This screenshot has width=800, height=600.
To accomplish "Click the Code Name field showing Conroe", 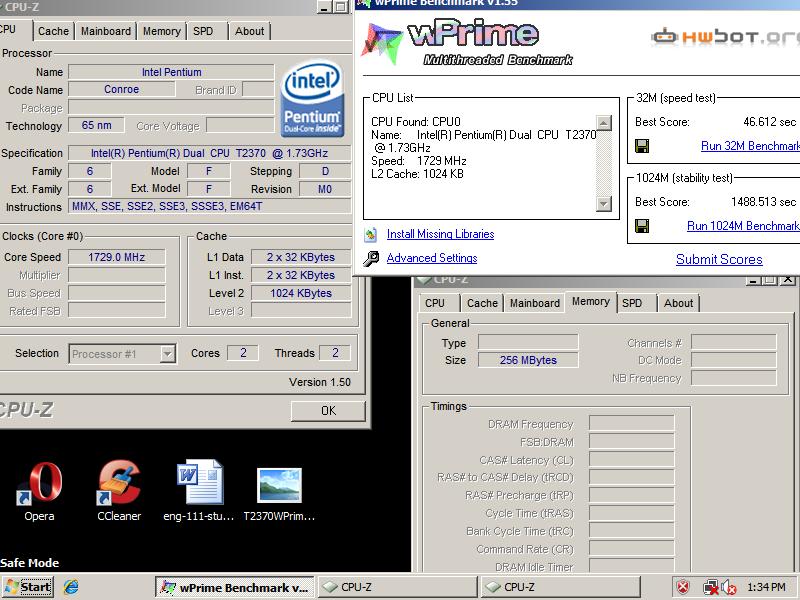I will 121,89.
